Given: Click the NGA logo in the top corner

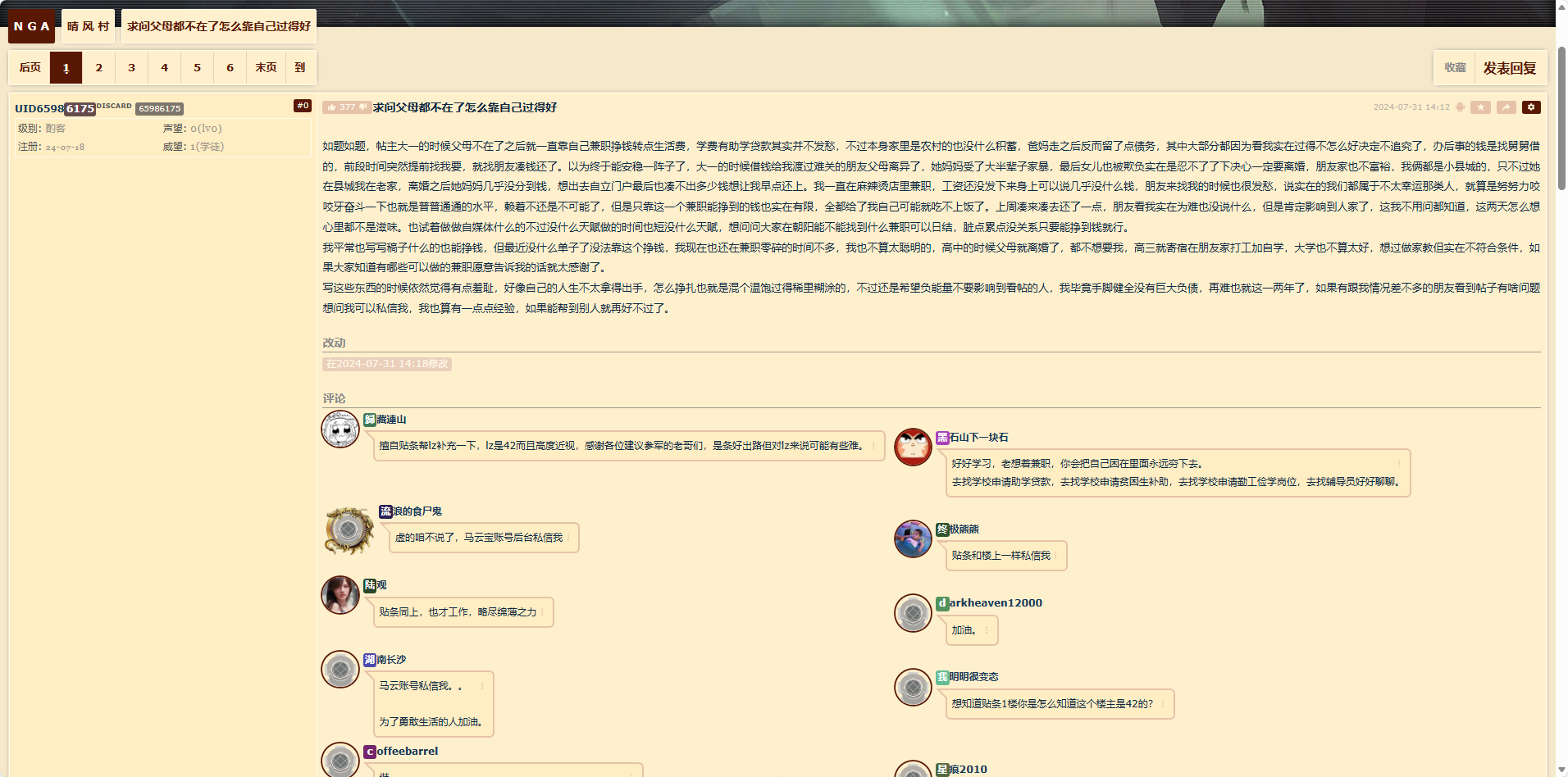Looking at the screenshot, I should pyautogui.click(x=30, y=25).
